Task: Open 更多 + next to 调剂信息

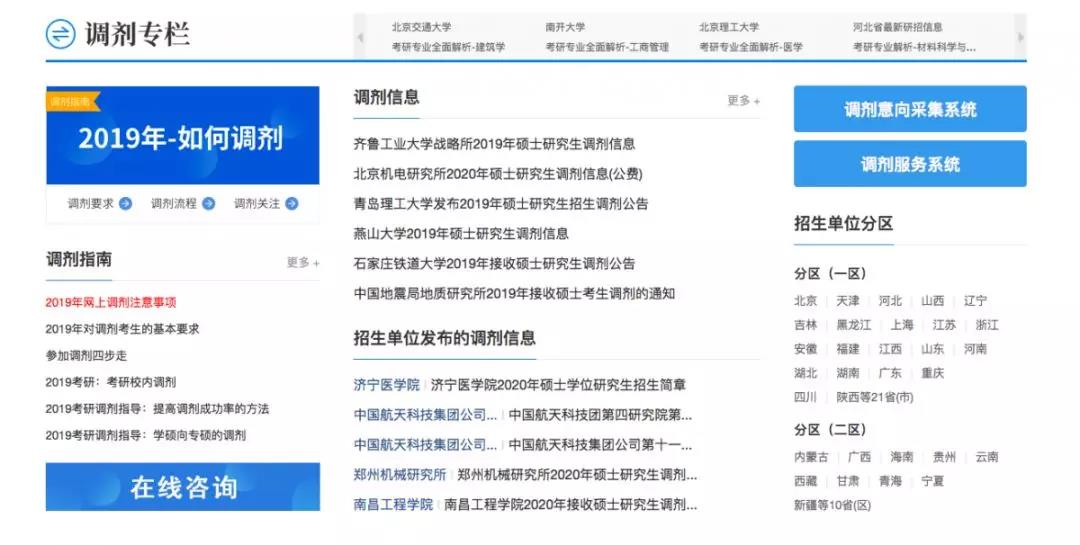Action: [744, 101]
